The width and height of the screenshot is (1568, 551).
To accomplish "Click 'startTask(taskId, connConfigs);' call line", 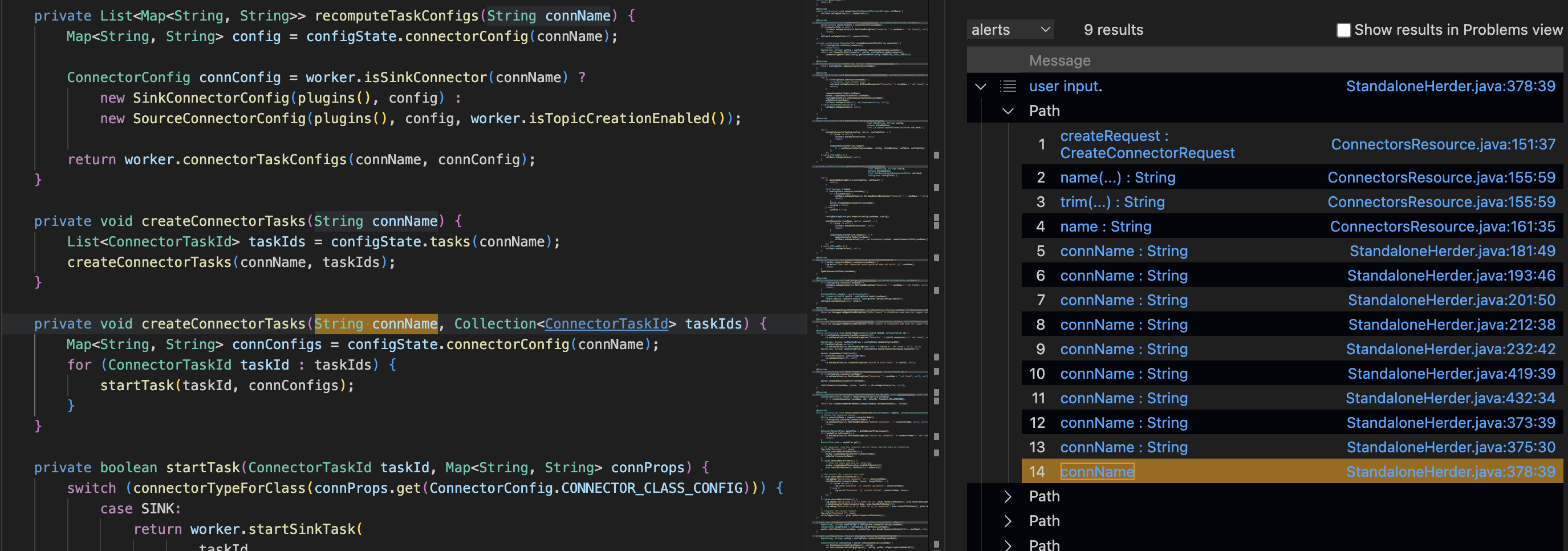I will click(227, 386).
